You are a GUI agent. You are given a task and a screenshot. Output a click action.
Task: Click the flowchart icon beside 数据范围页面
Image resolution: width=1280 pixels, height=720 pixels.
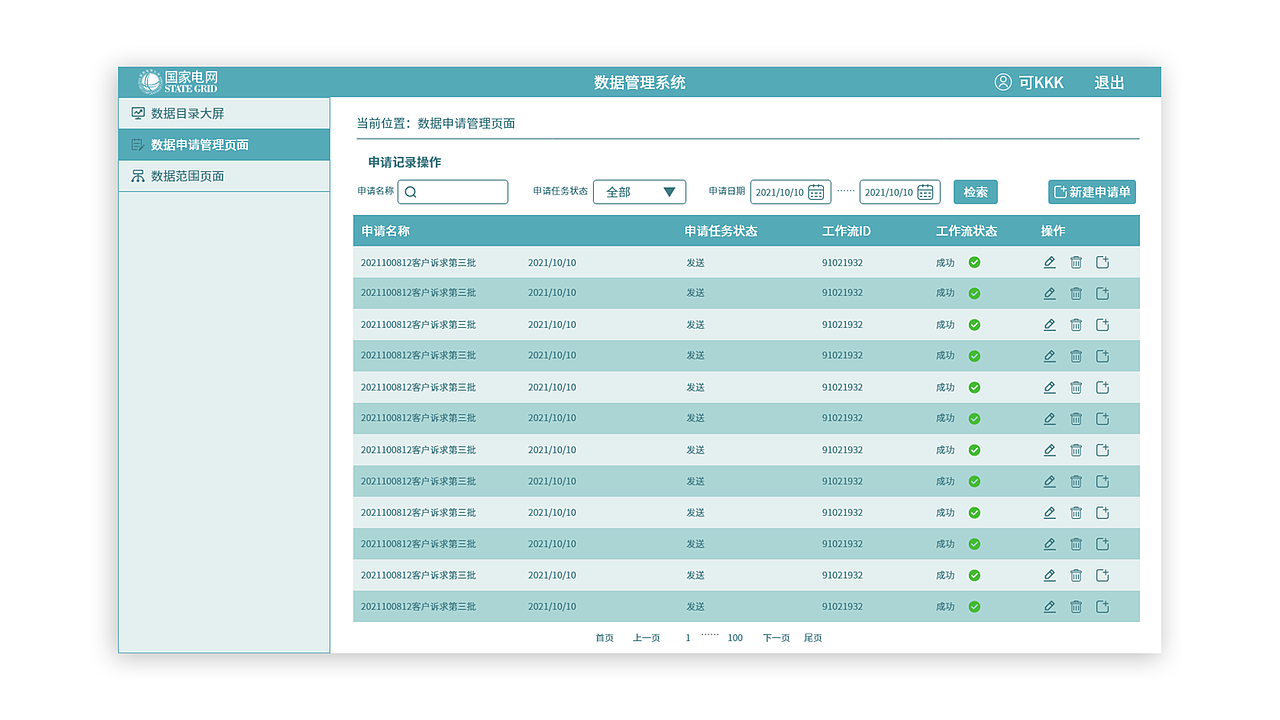[137, 176]
